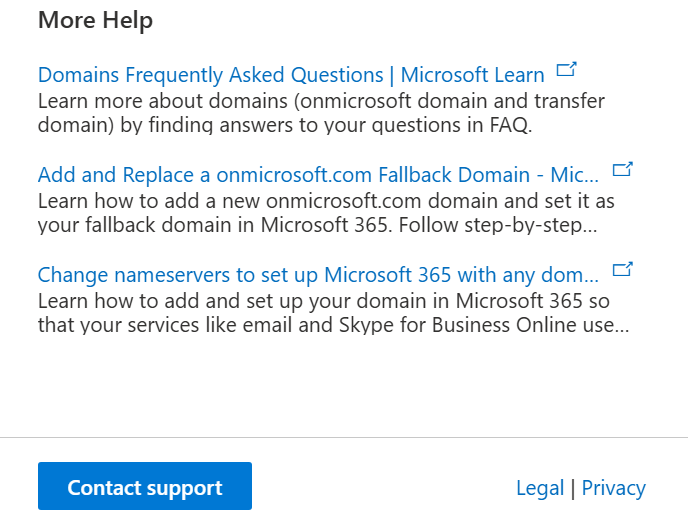Click the Contact support button
This screenshot has width=688, height=526.
(145, 486)
